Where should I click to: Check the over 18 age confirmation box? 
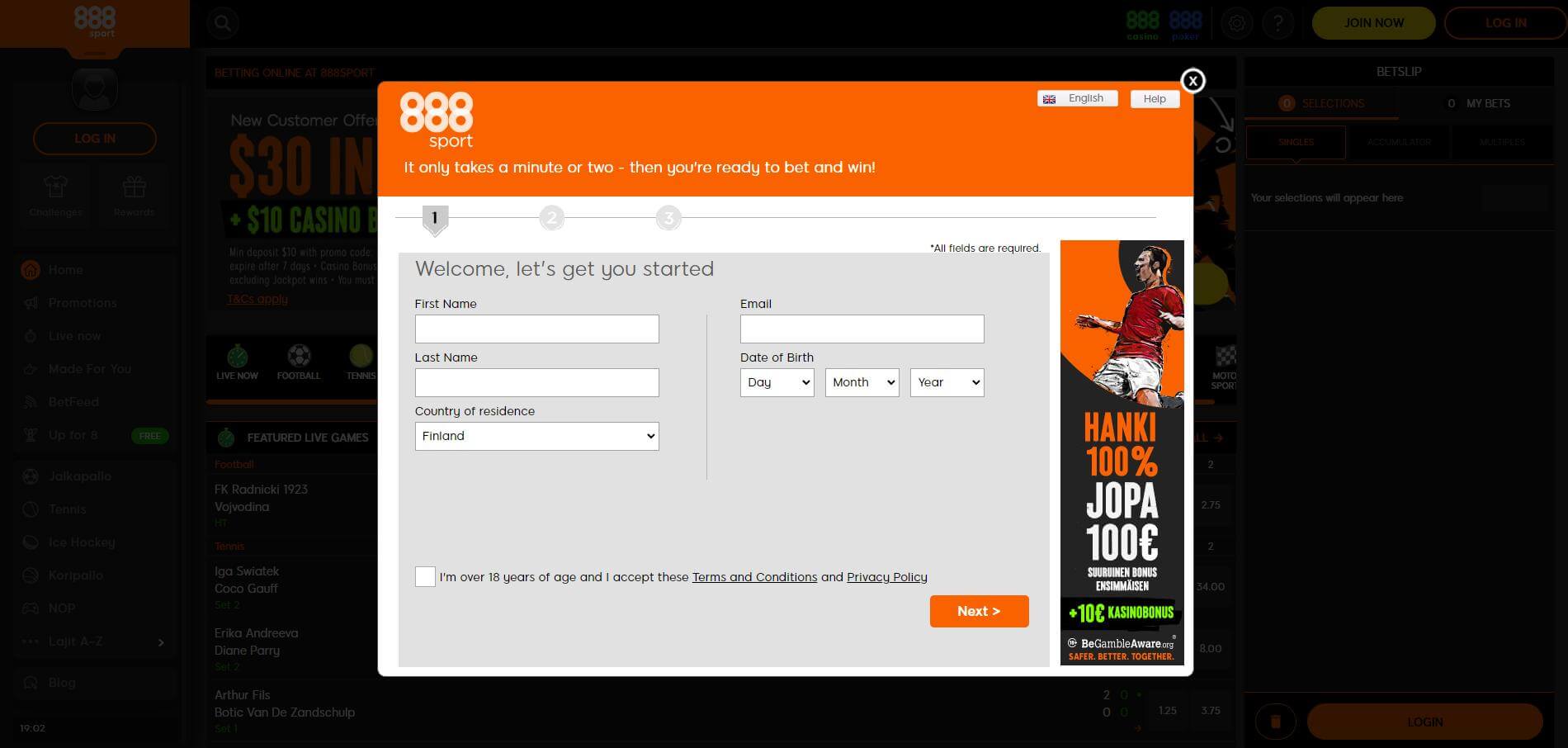click(424, 576)
